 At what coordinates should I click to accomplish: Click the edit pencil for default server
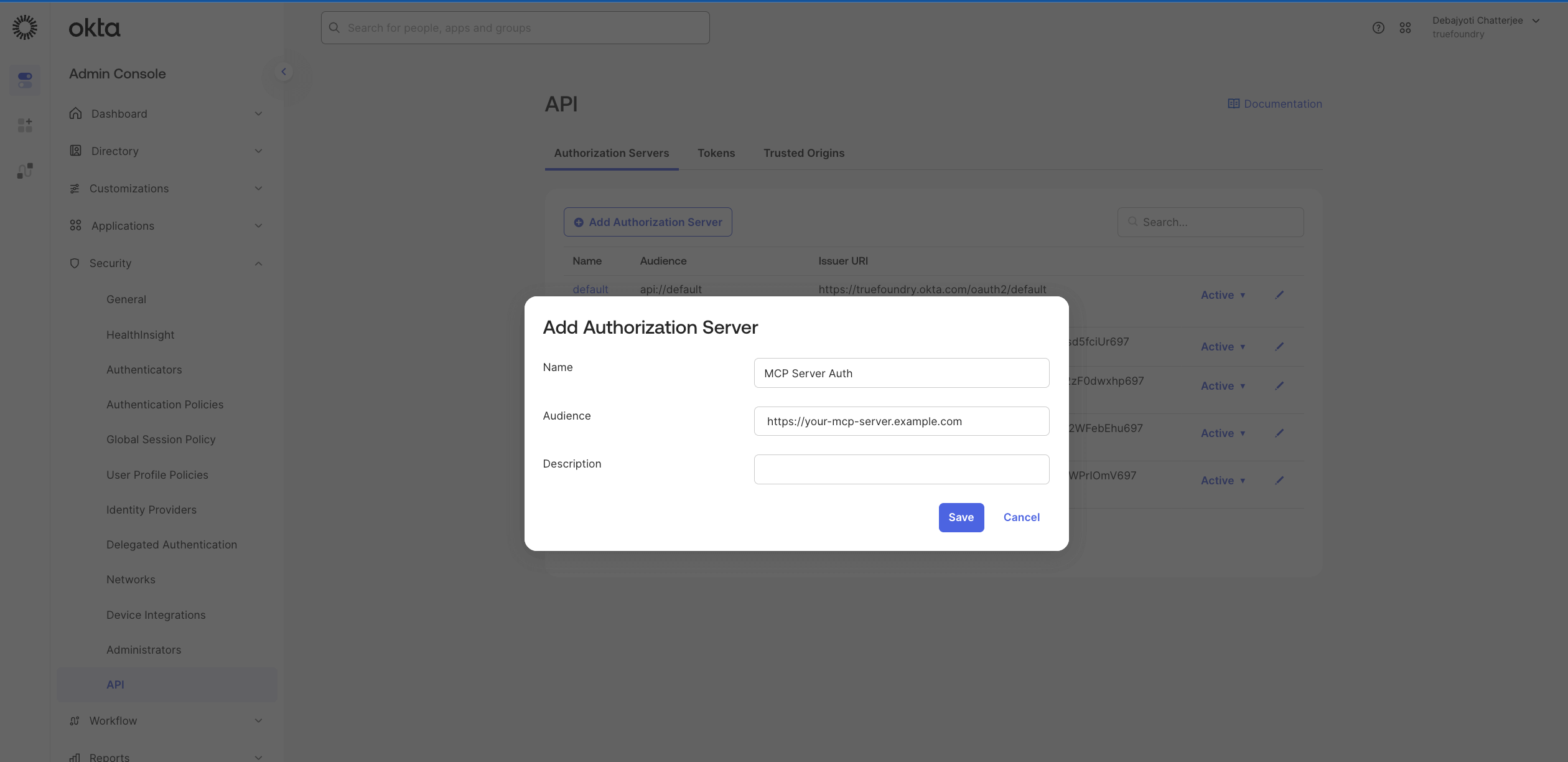[1279, 295]
